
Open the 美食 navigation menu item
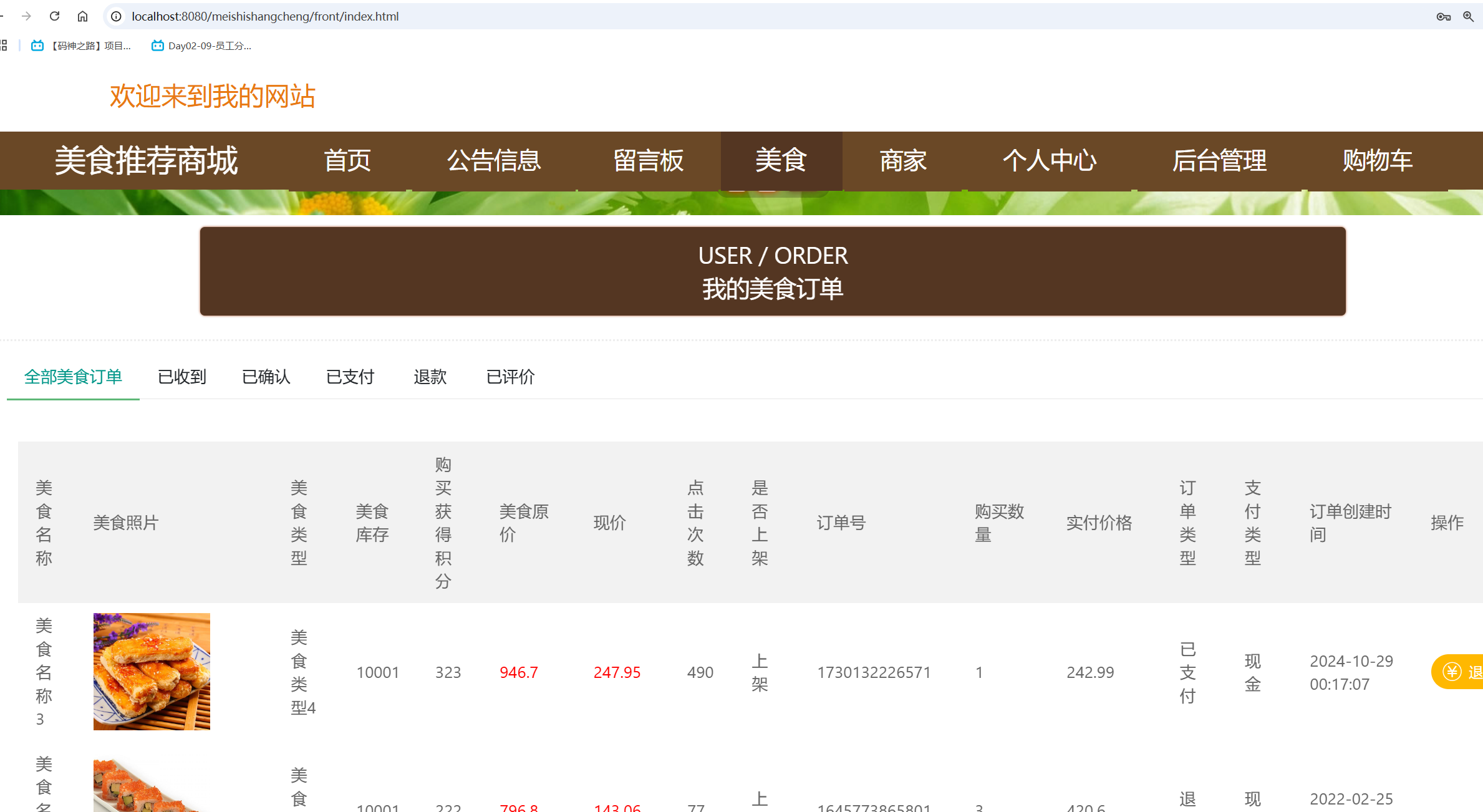(x=781, y=161)
